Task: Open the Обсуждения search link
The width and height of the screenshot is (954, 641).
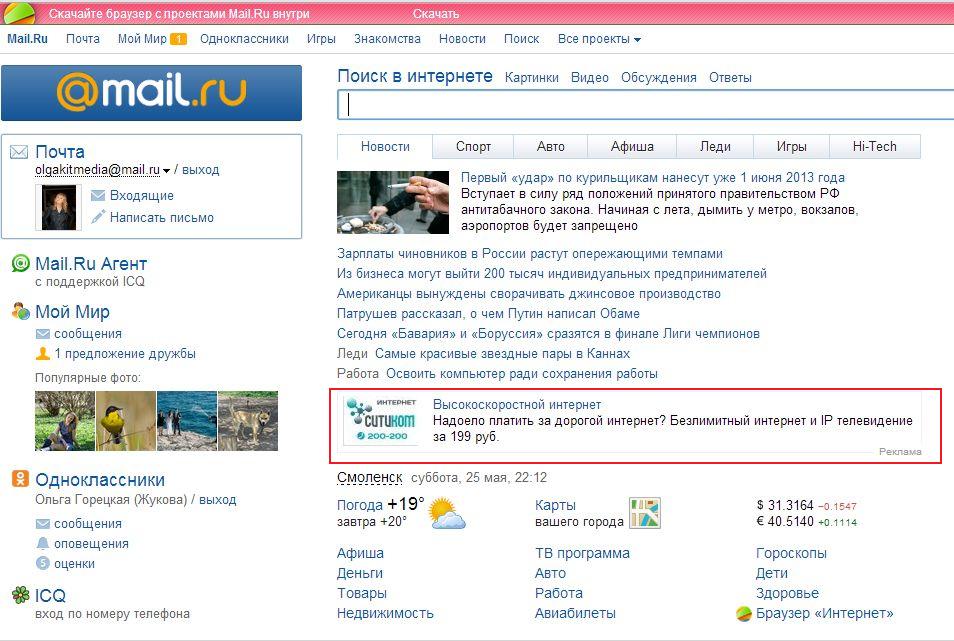Action: coord(658,78)
